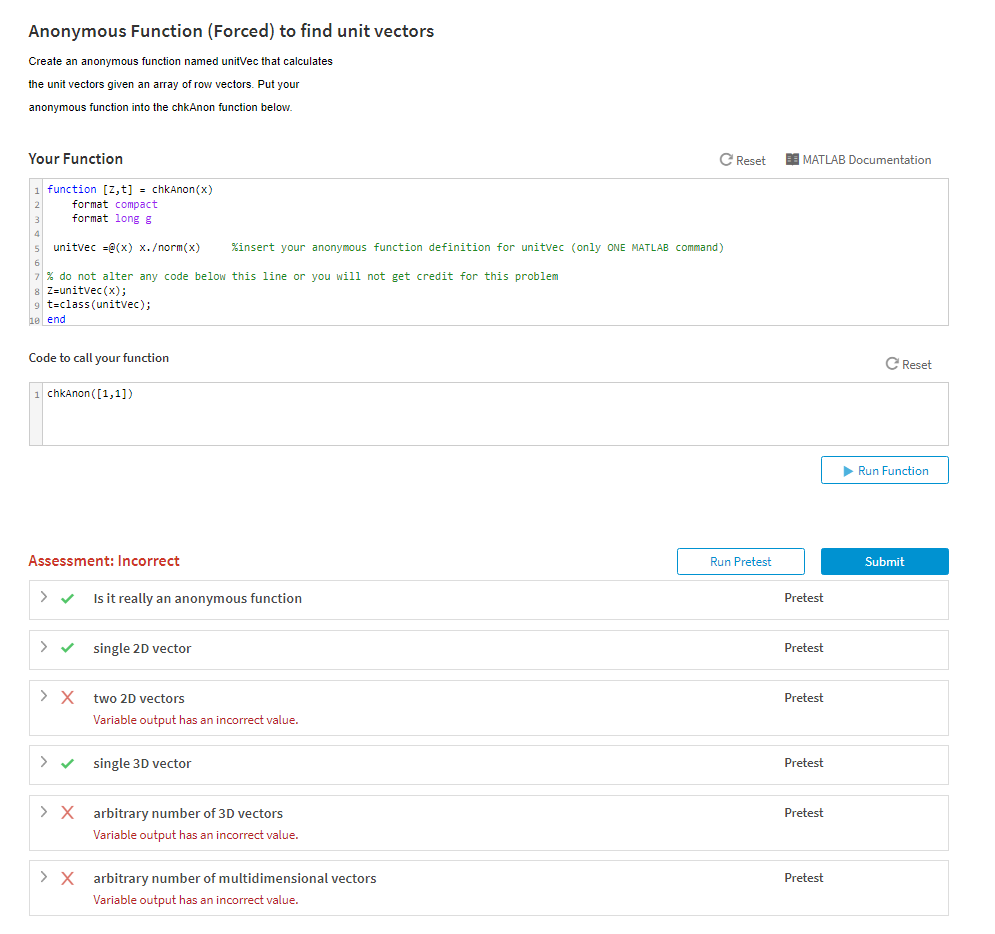
Task: Expand arbitrary number of 3D vectors test
Action: 44,812
